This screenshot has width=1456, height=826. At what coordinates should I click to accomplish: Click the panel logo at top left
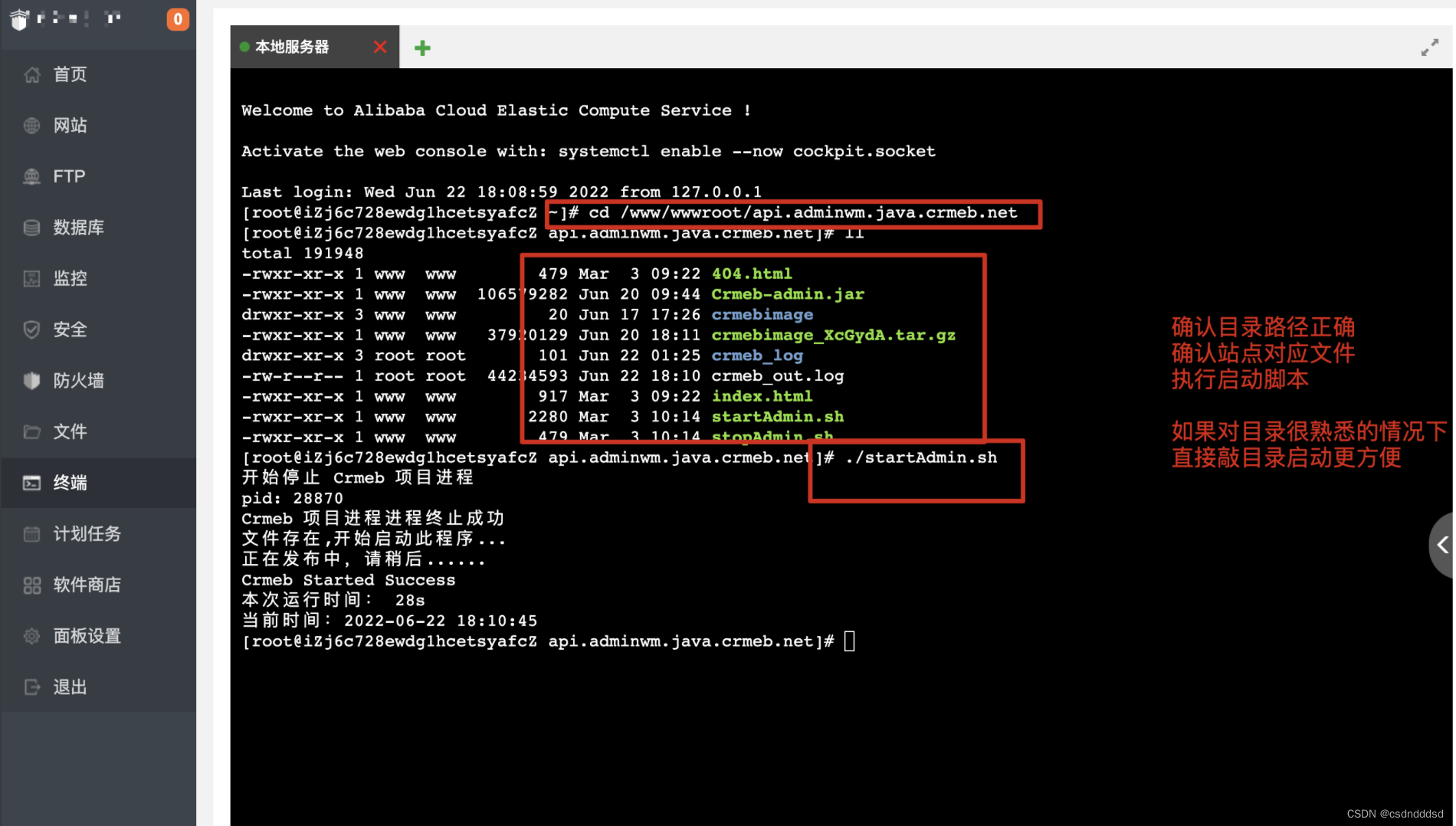pos(20,18)
